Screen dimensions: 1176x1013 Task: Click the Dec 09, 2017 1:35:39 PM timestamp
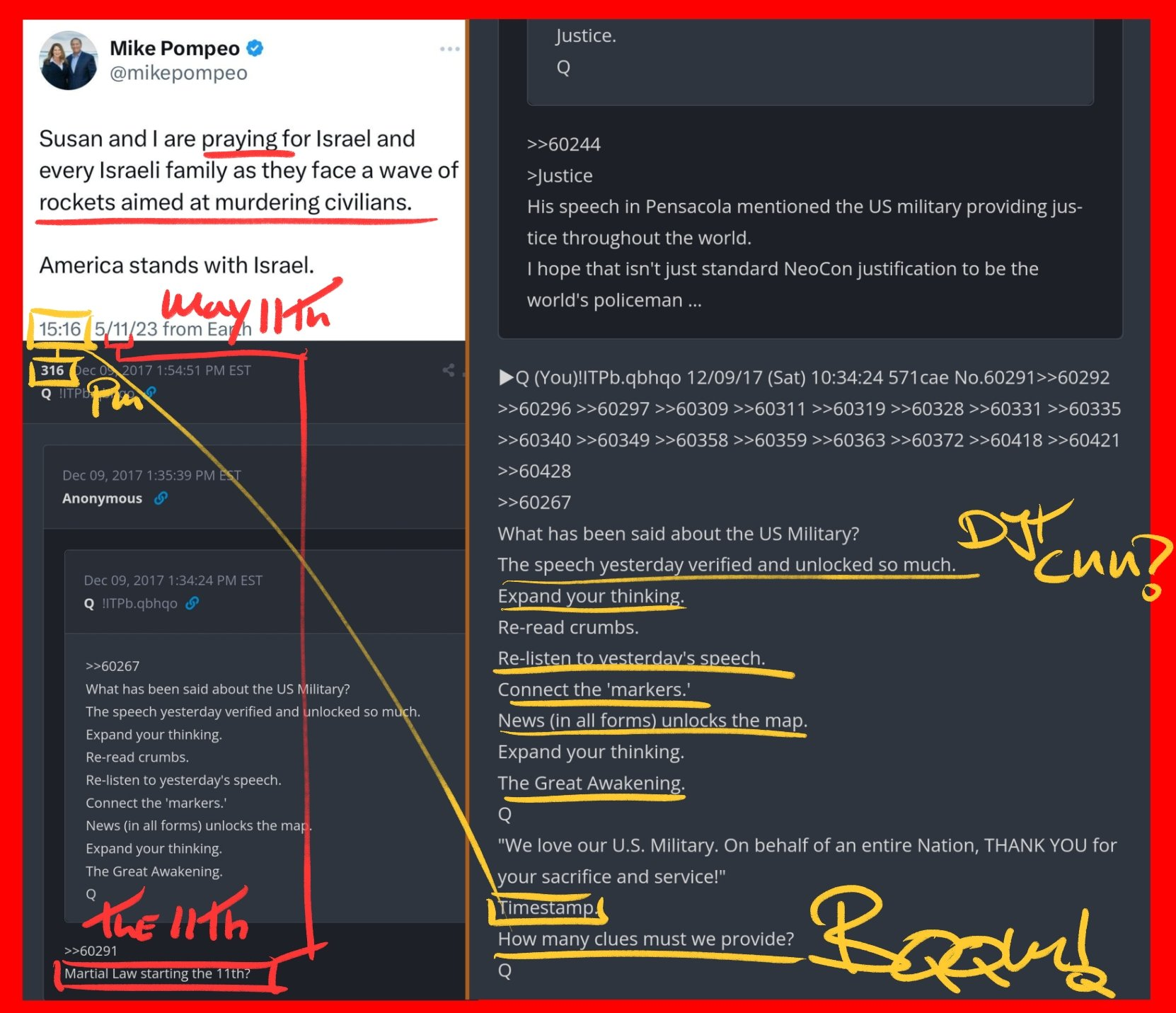[151, 475]
